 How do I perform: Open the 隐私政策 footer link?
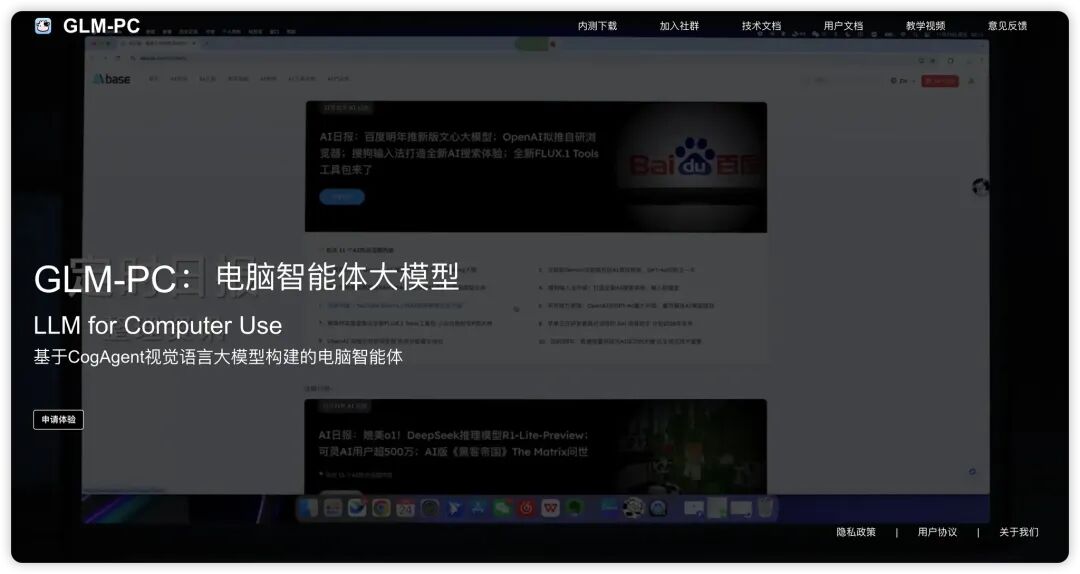coord(856,532)
